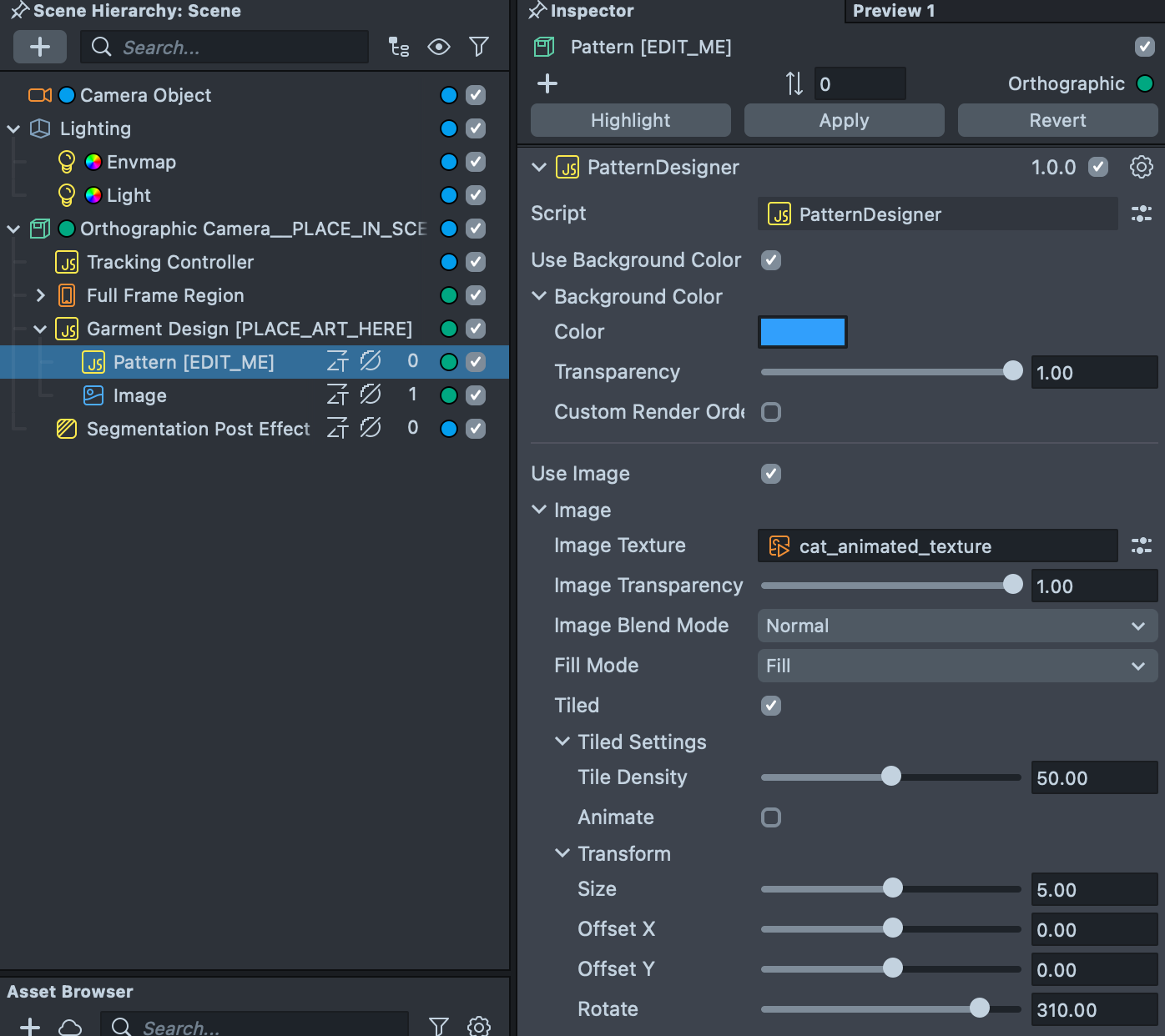Switch to the Preview 1 tab
Viewport: 1165px width, 1036px height.
[893, 11]
